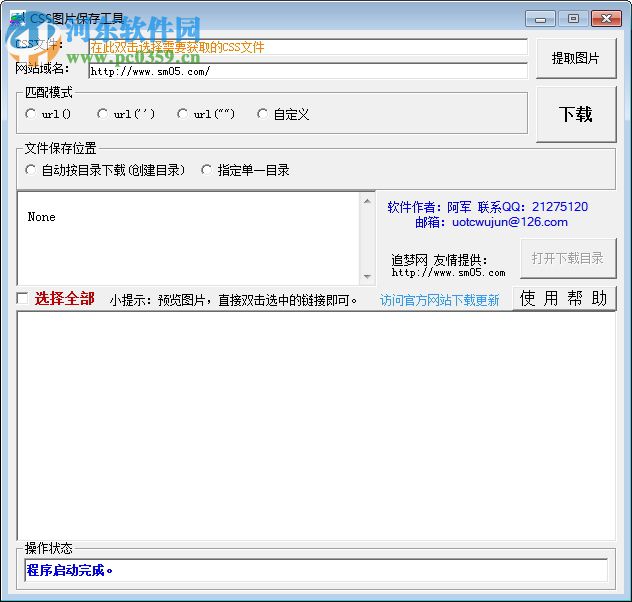This screenshot has height=602, width=632.
Task: Click the 打开下载目录 button
Action: point(568,258)
